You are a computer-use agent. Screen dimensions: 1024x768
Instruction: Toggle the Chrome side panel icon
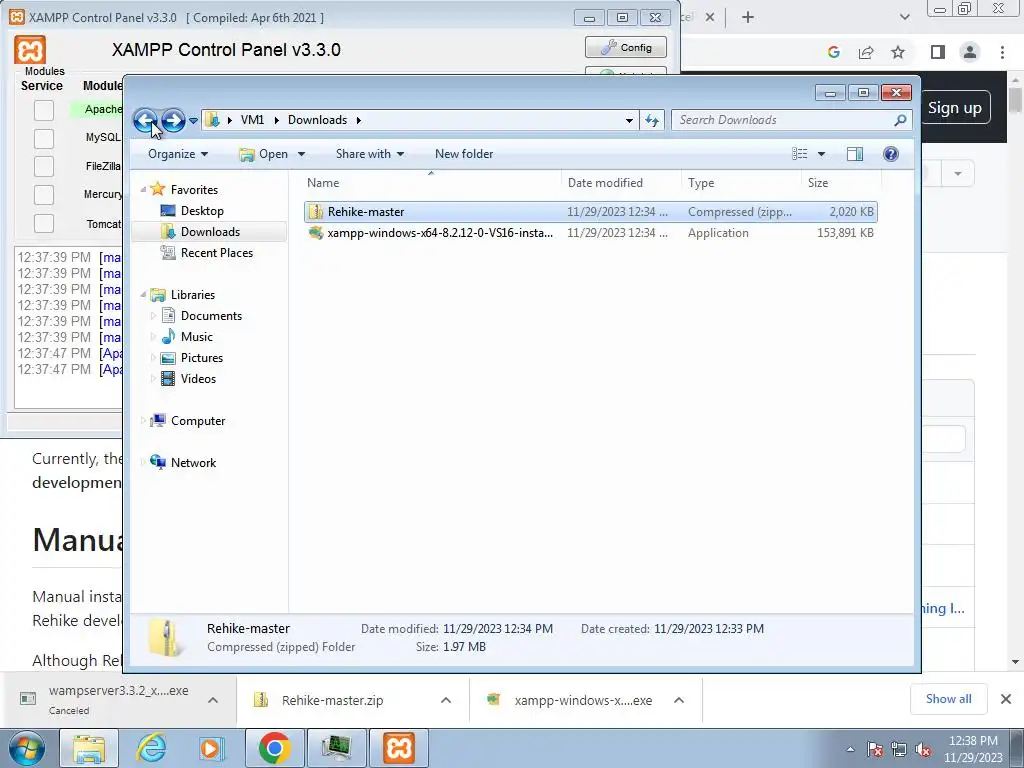point(938,52)
